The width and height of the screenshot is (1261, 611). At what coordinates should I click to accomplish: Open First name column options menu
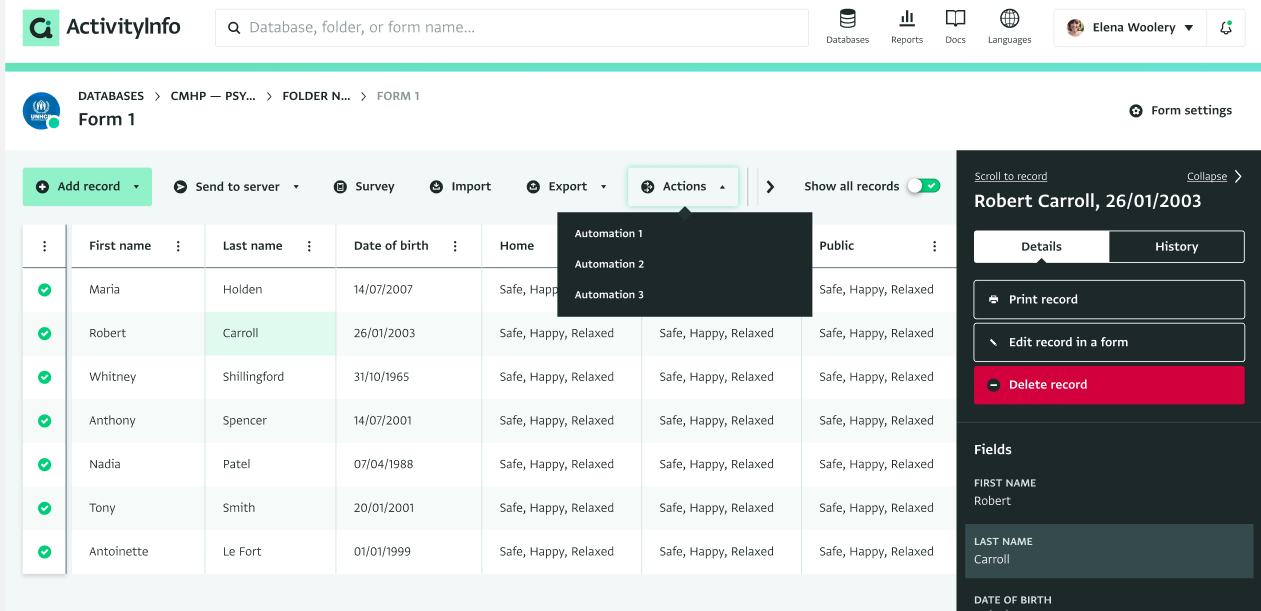pyautogui.click(x=179, y=246)
